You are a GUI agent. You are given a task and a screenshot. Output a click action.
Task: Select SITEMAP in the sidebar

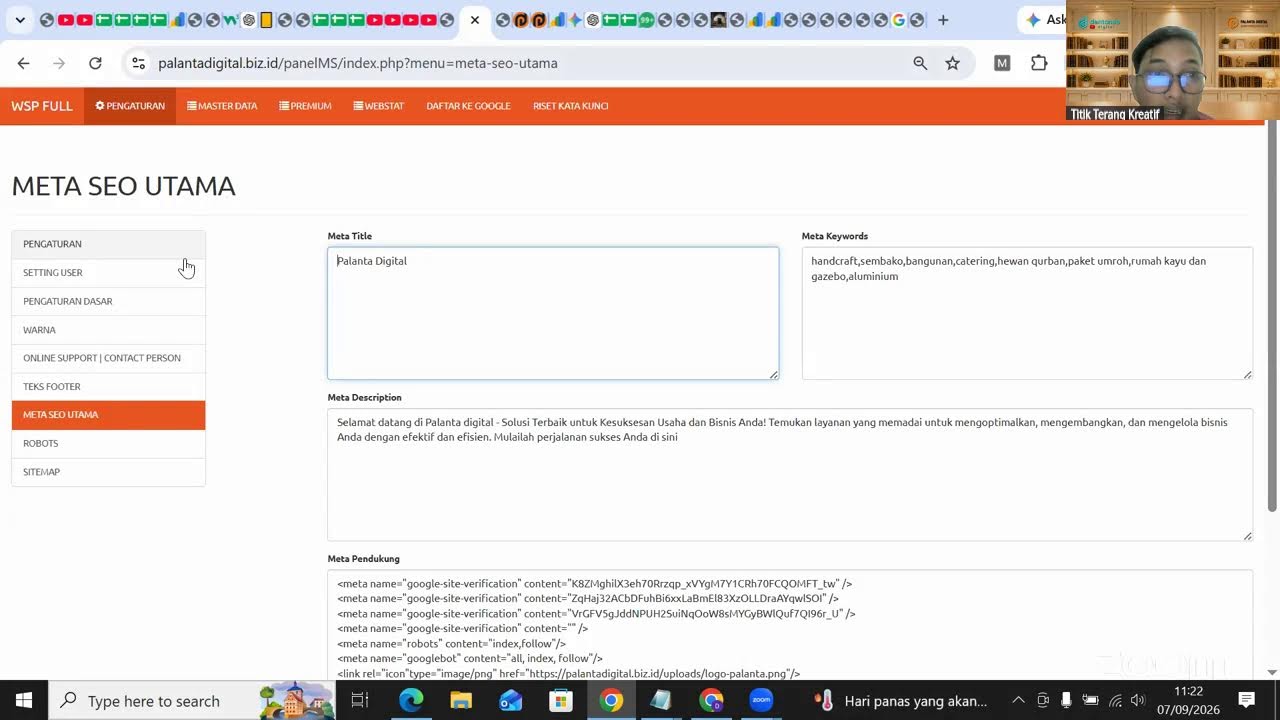click(108, 472)
